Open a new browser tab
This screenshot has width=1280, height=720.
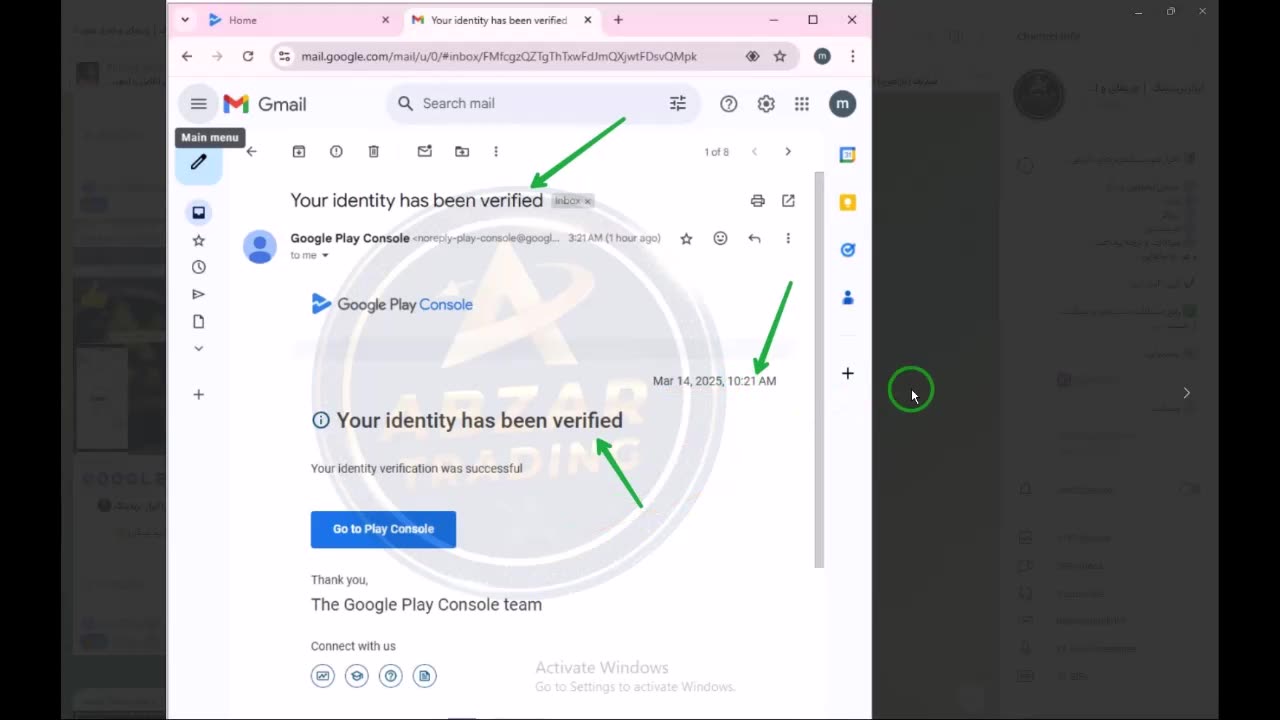[x=618, y=20]
